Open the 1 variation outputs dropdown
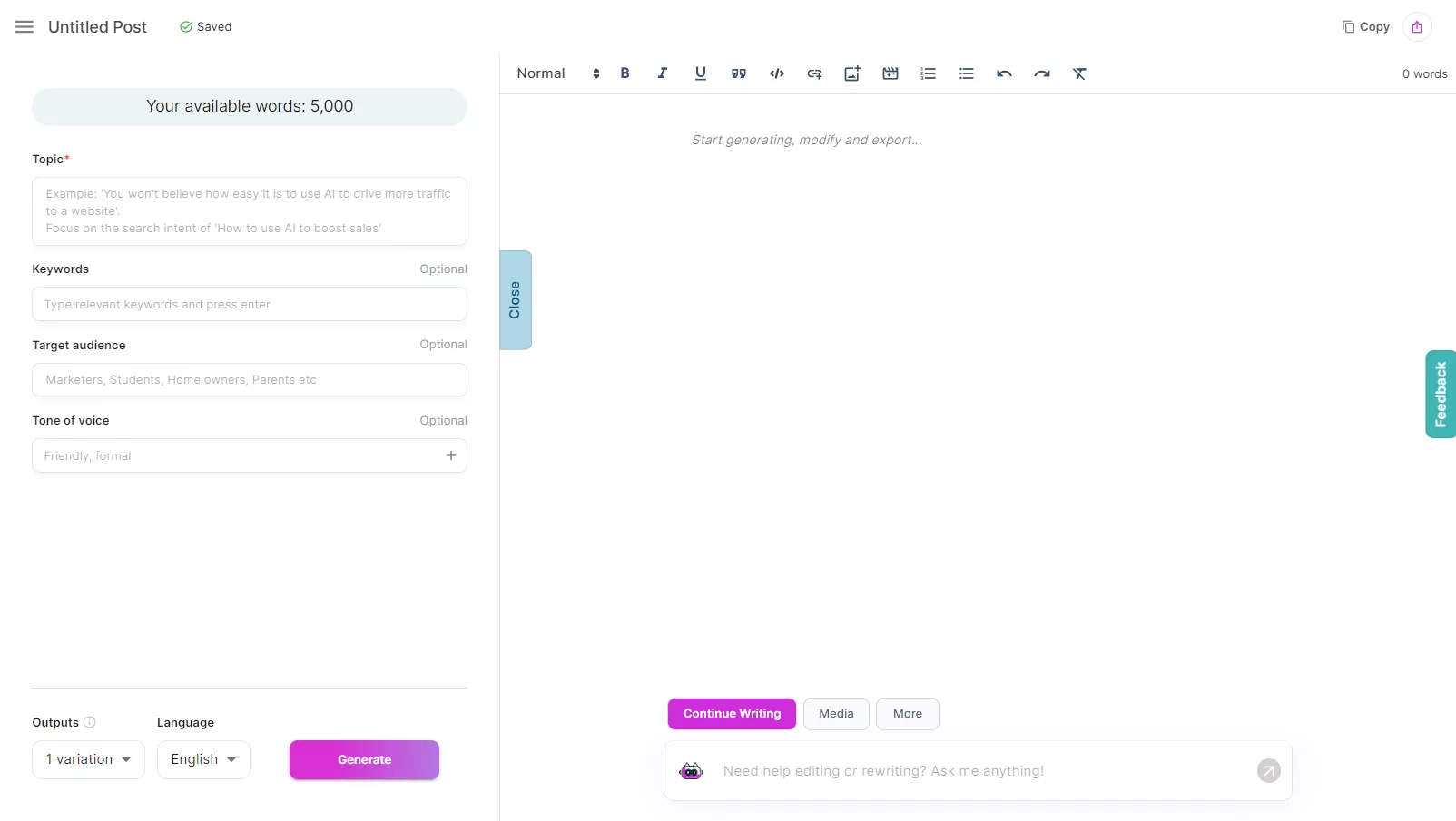 [x=87, y=759]
